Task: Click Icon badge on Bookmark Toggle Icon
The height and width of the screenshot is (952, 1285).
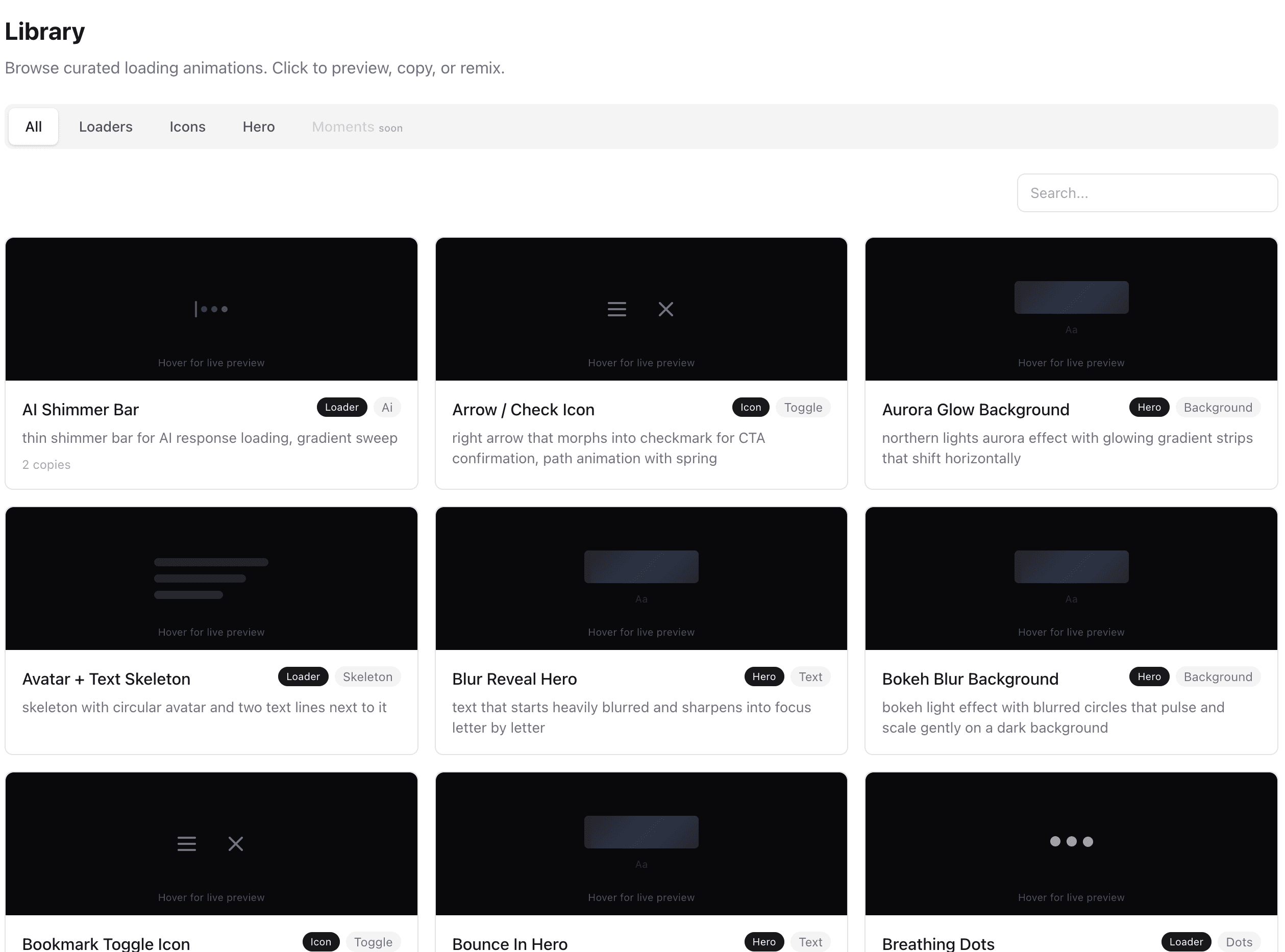Action: point(321,942)
